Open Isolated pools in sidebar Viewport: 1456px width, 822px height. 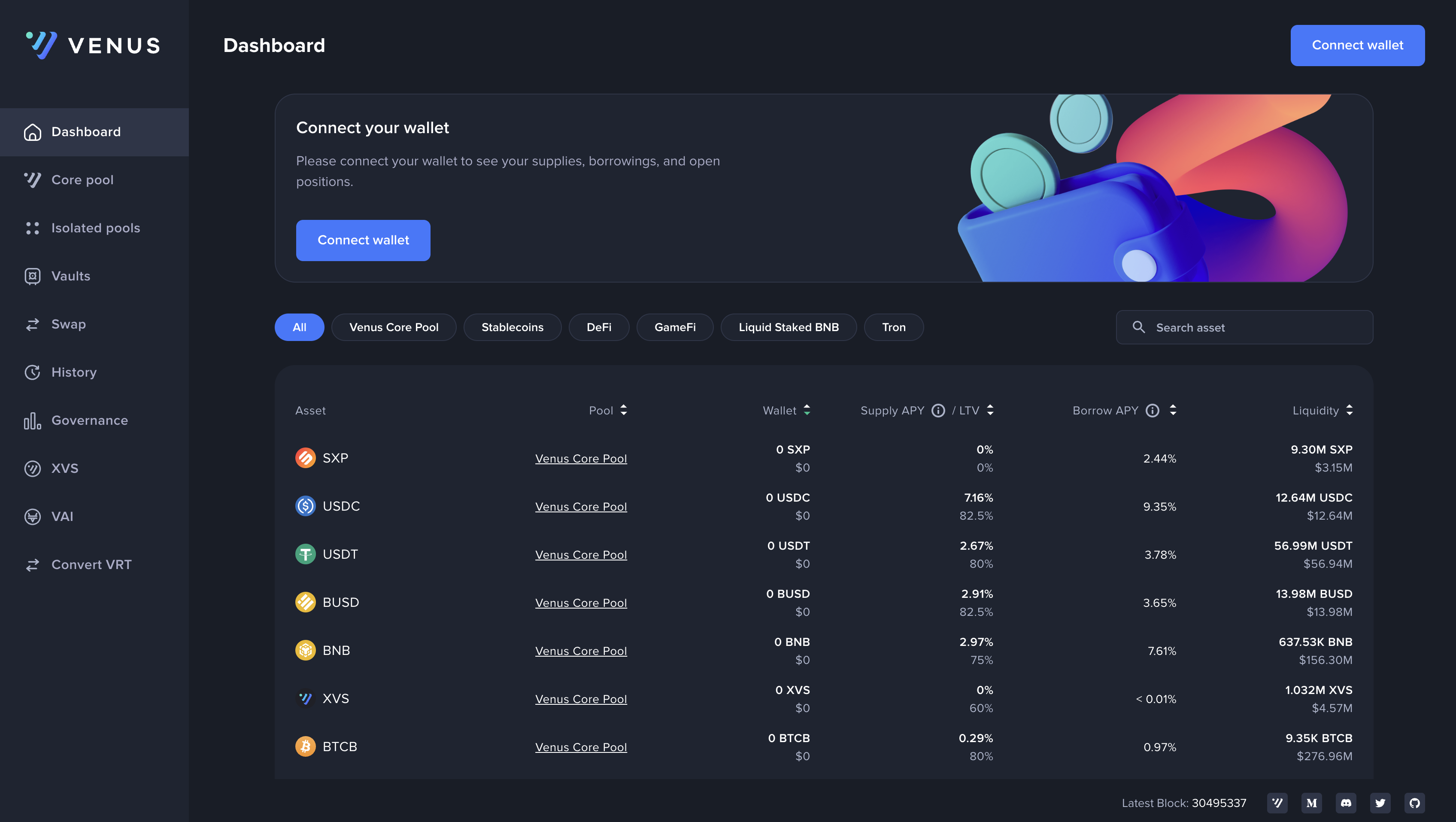[95, 228]
